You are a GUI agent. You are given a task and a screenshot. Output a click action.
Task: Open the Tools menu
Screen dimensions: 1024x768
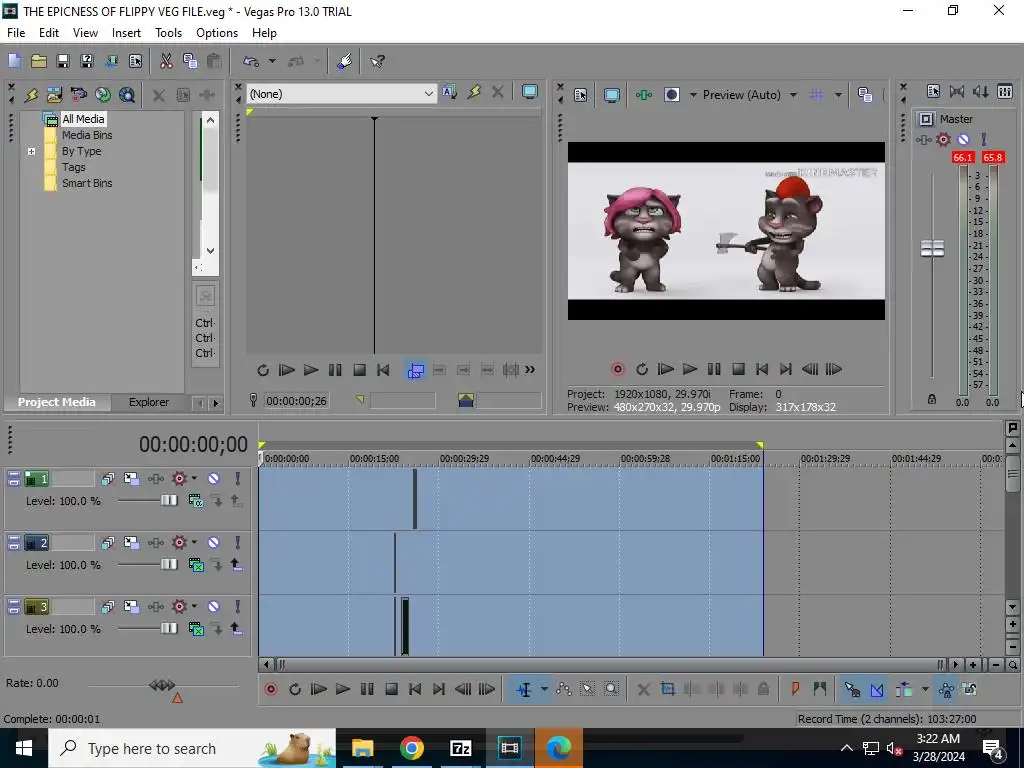pyautogui.click(x=168, y=33)
